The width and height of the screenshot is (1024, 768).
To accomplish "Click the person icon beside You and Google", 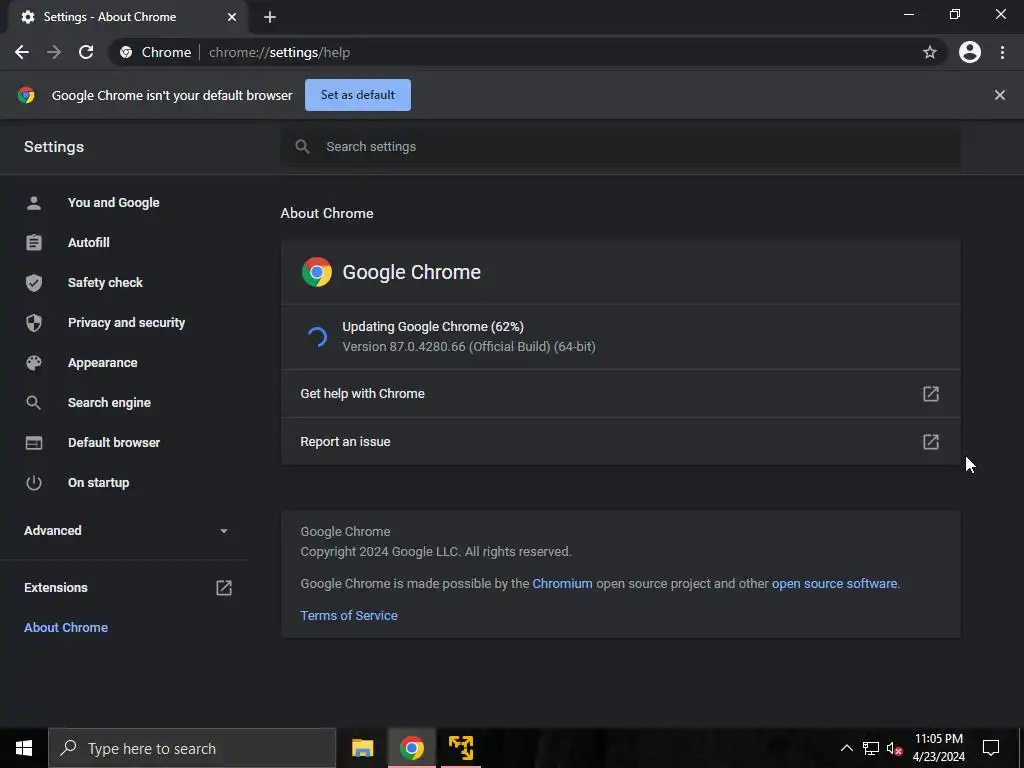I will (x=34, y=202).
